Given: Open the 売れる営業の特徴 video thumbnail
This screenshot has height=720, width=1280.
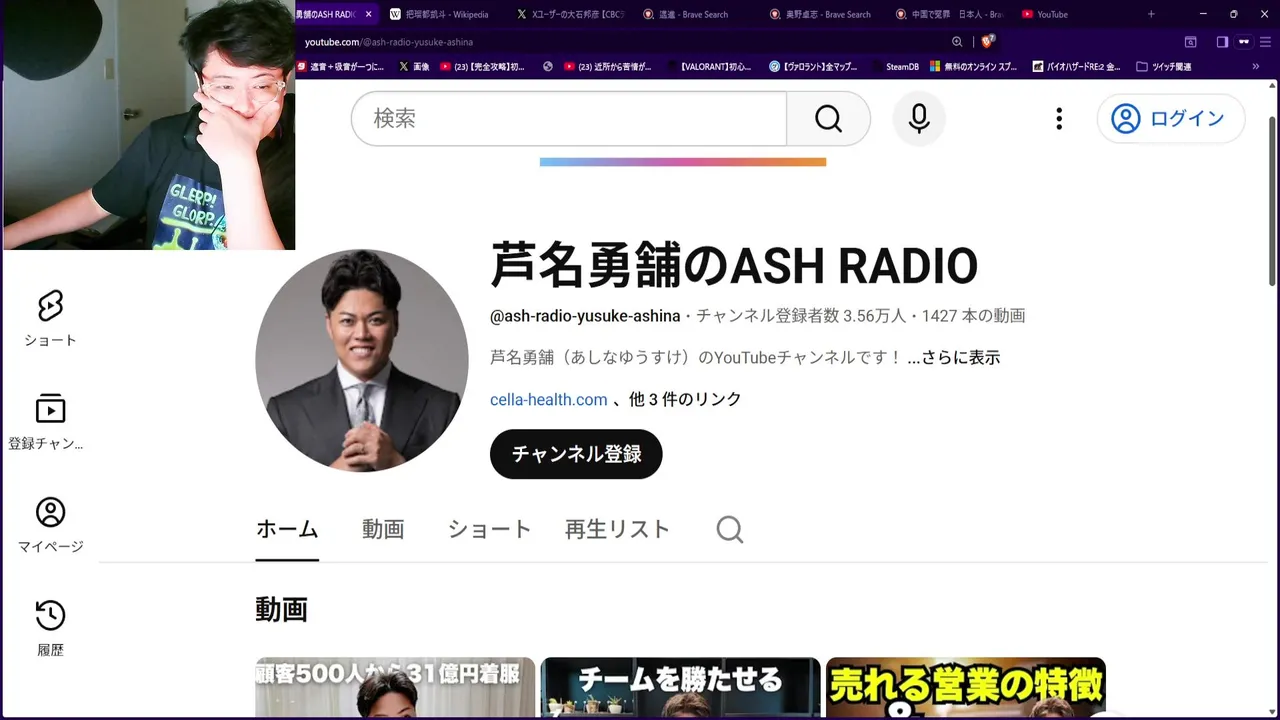Looking at the screenshot, I should click(x=966, y=688).
